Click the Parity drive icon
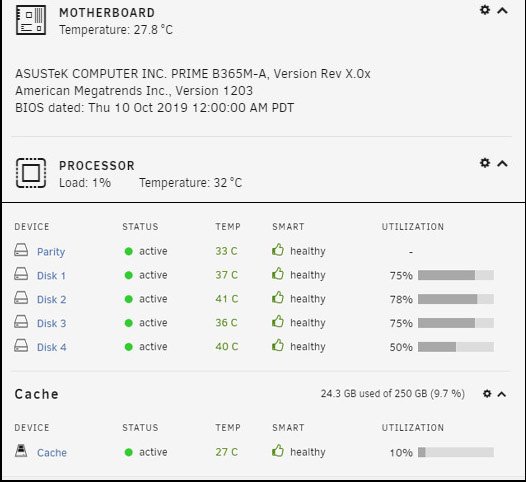 click(x=21, y=250)
